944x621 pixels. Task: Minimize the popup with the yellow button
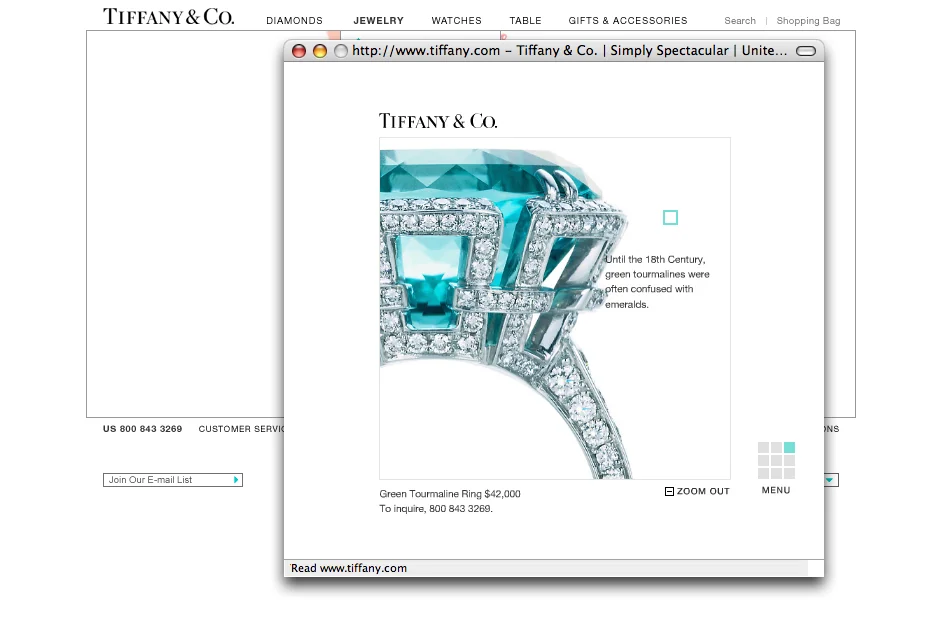click(x=320, y=51)
